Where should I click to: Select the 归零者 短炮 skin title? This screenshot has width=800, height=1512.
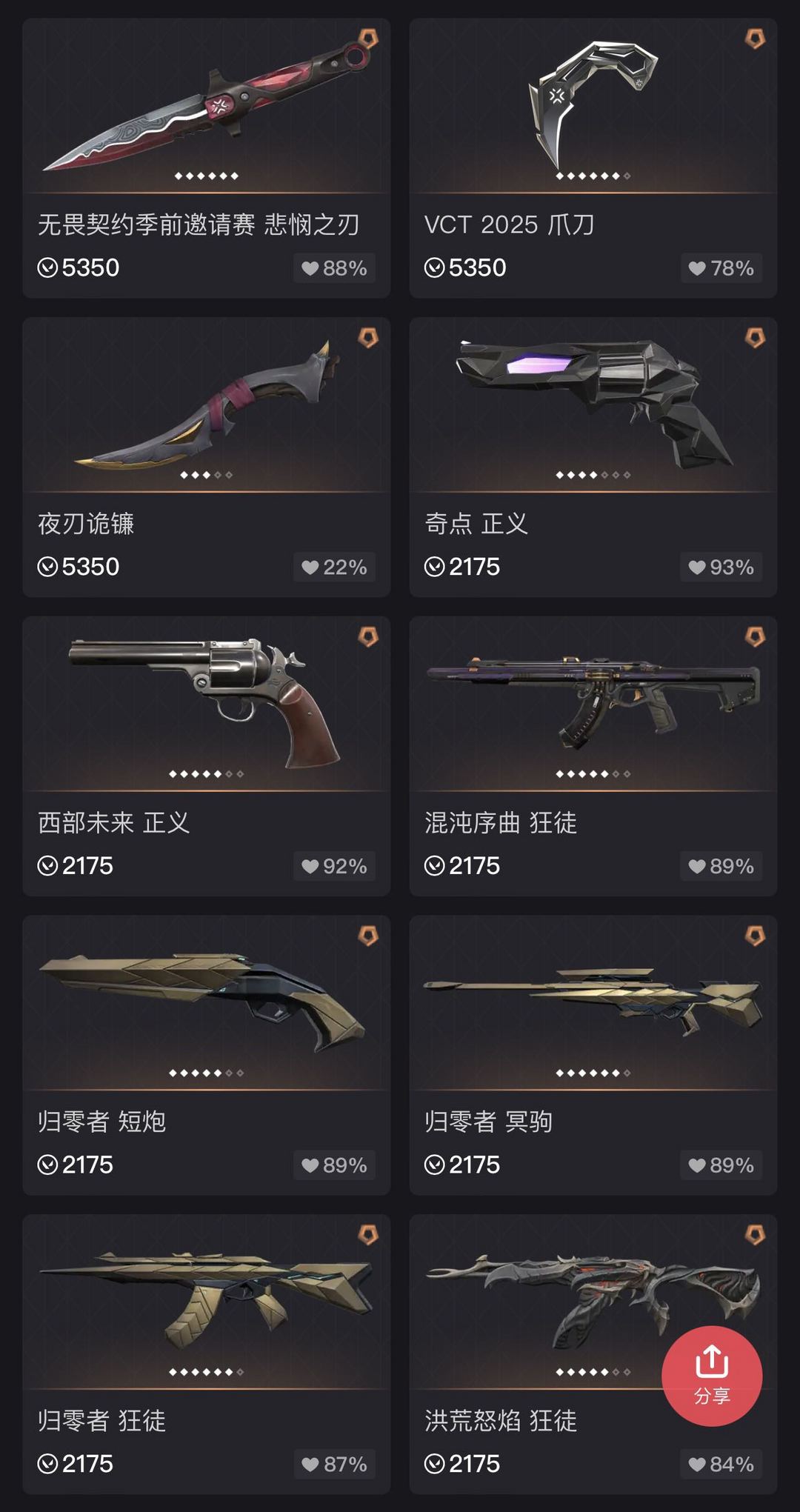(102, 1121)
